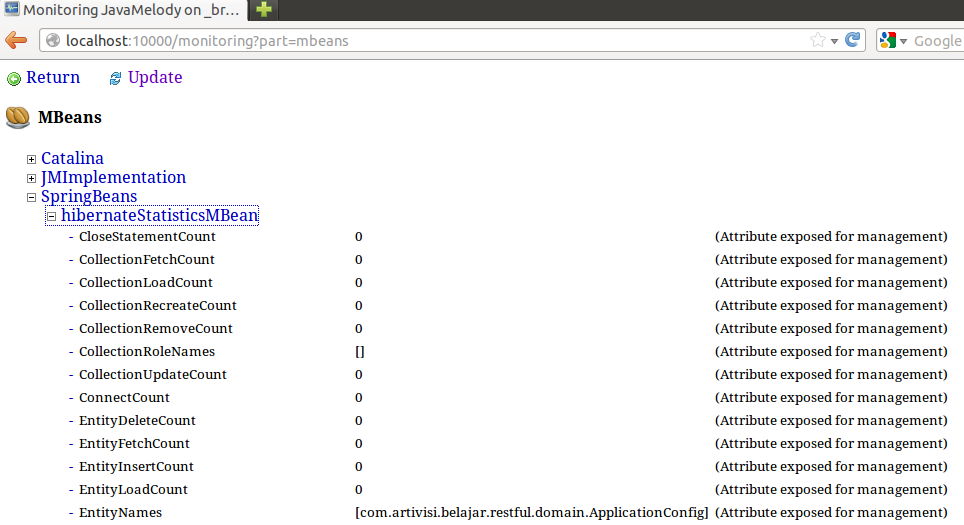Click the MBeans beans icon

pyautogui.click(x=18, y=118)
